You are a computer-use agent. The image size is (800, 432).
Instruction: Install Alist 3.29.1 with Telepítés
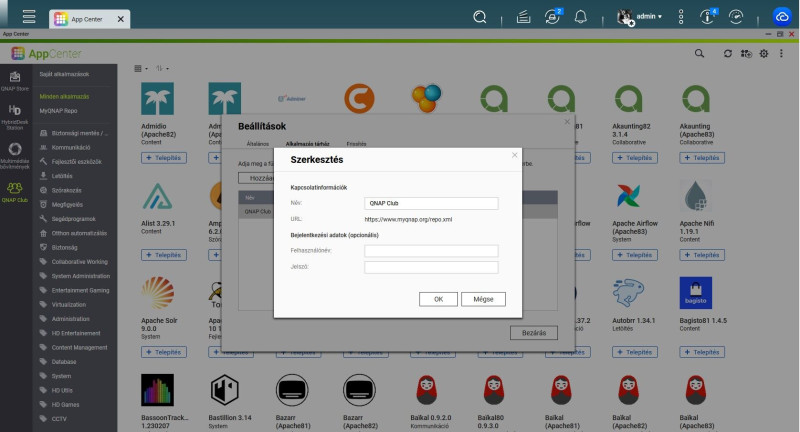point(164,255)
